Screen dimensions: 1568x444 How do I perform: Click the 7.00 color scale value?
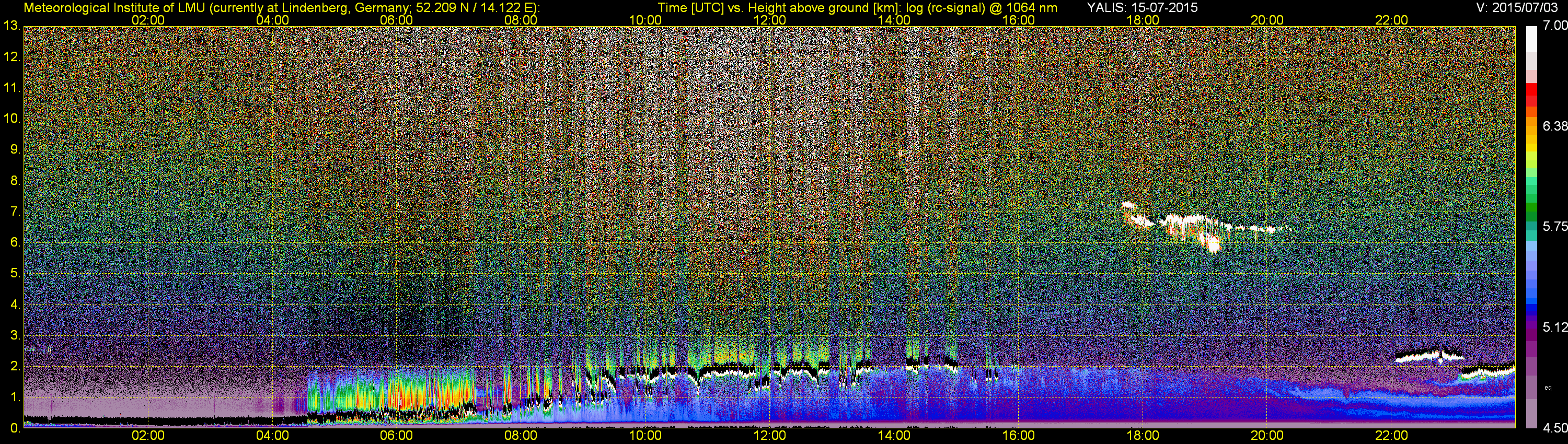point(1554,26)
